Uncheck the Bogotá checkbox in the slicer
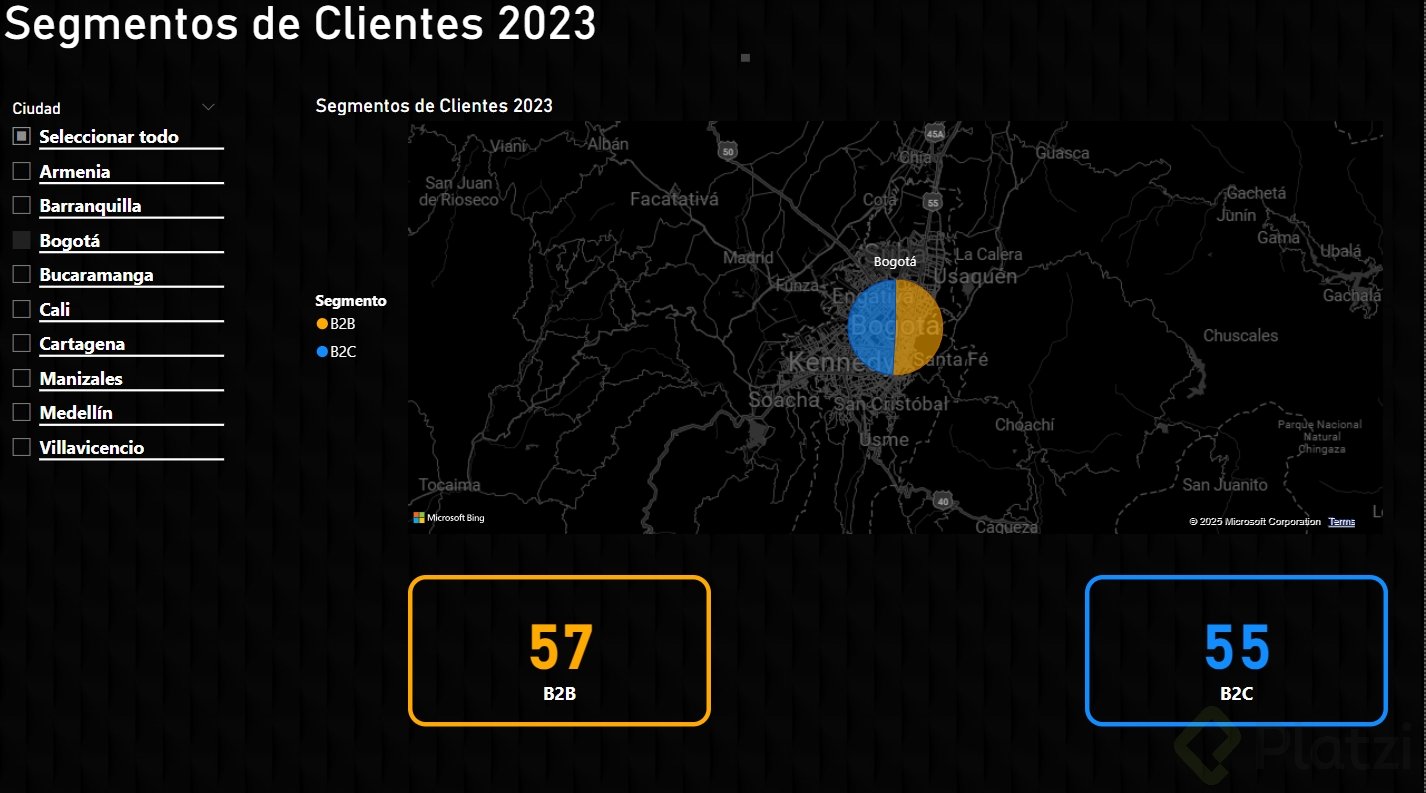The height and width of the screenshot is (793, 1426). click(21, 240)
